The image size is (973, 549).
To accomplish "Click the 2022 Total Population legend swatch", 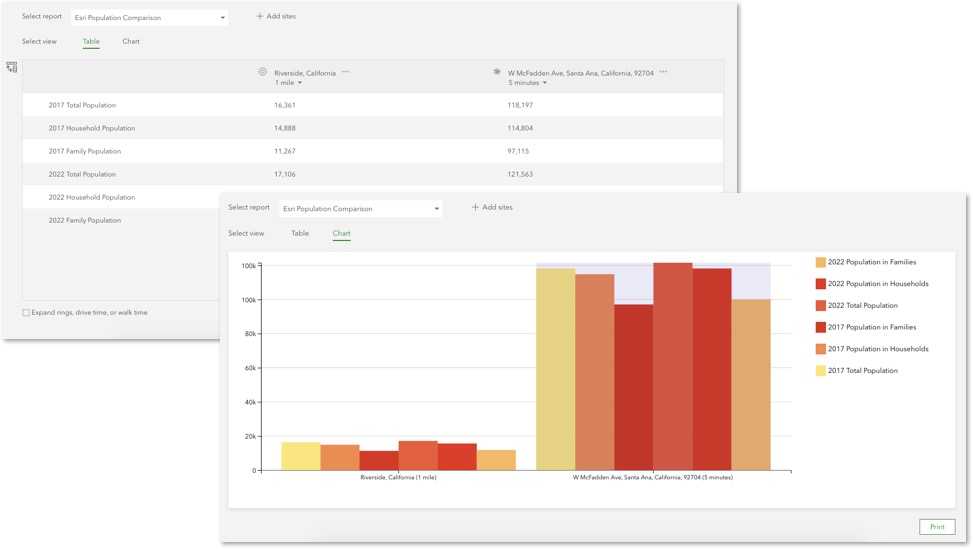I will (820, 306).
